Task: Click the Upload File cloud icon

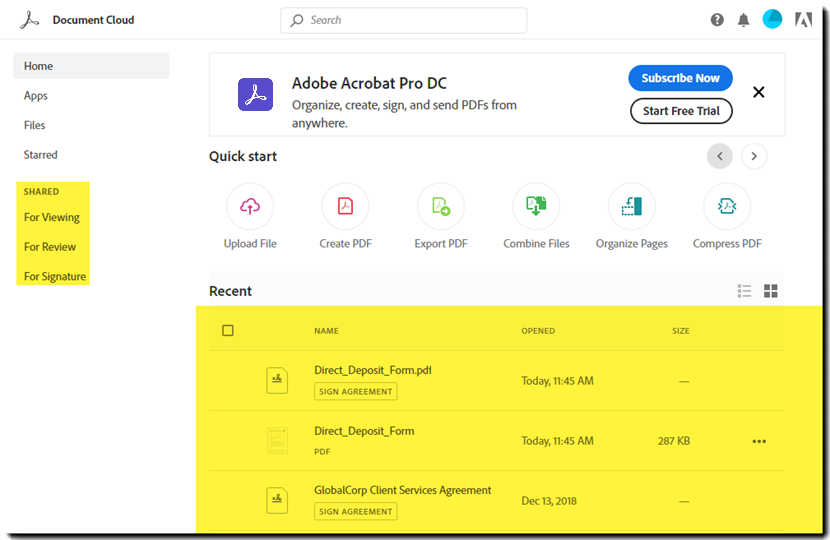Action: coord(250,206)
